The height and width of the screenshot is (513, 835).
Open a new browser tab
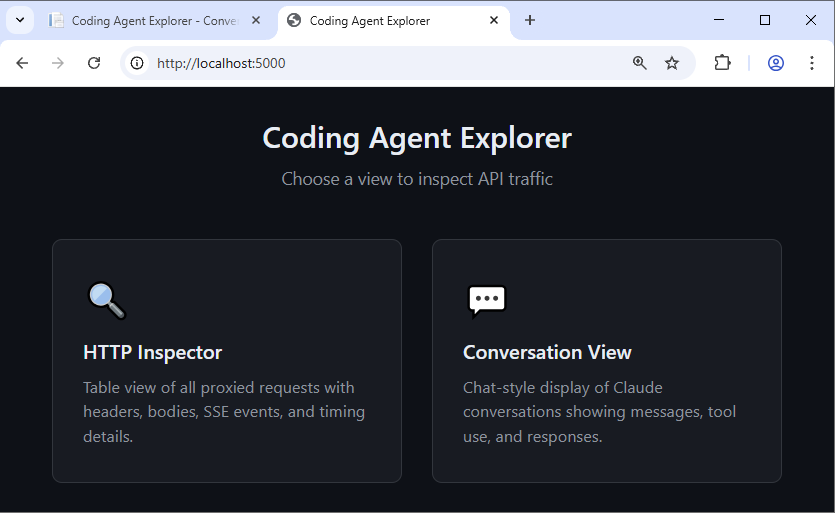pyautogui.click(x=530, y=20)
